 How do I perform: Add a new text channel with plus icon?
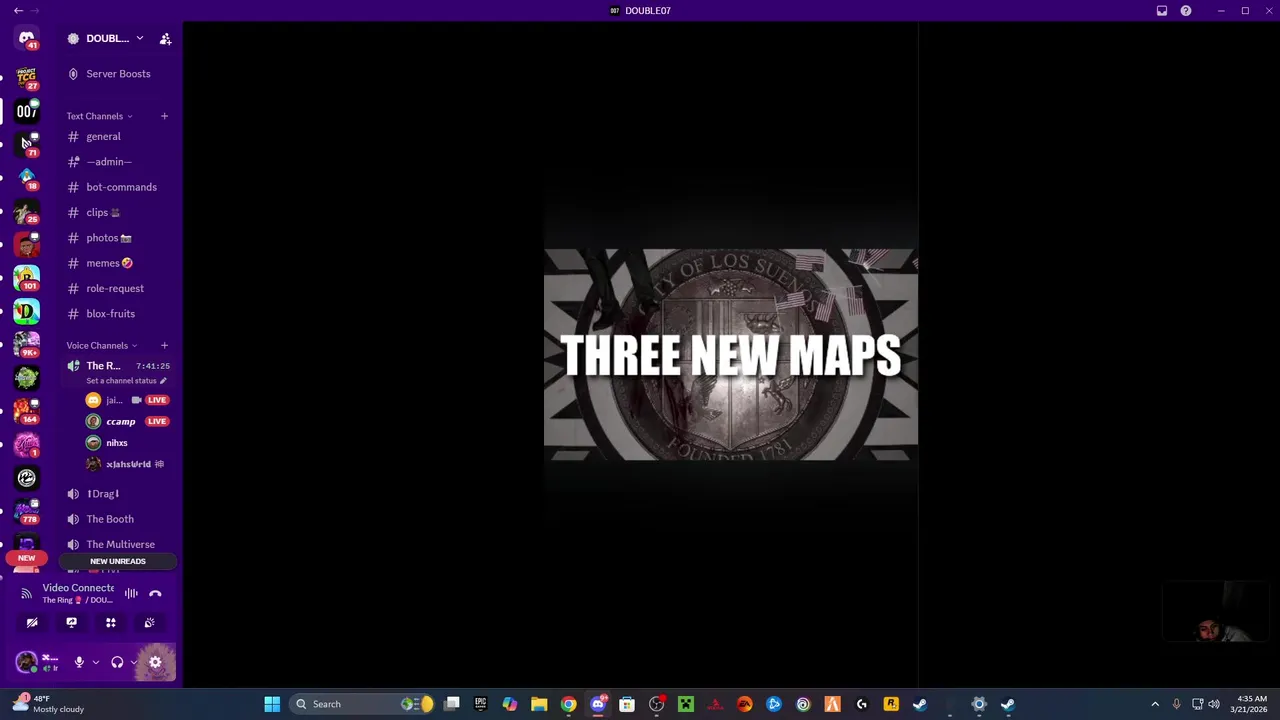(x=164, y=116)
